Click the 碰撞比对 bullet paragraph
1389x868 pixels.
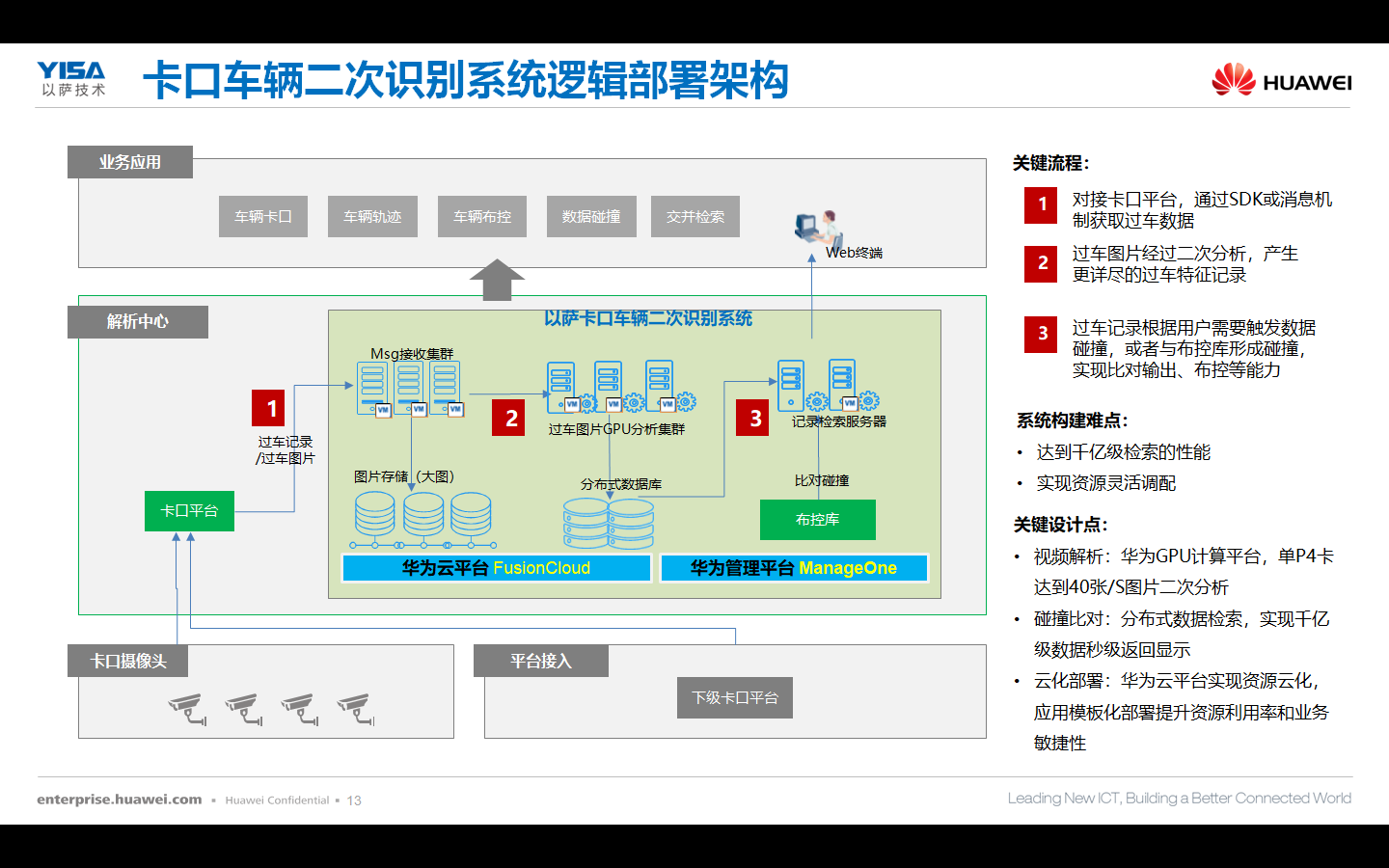[x=1182, y=635]
